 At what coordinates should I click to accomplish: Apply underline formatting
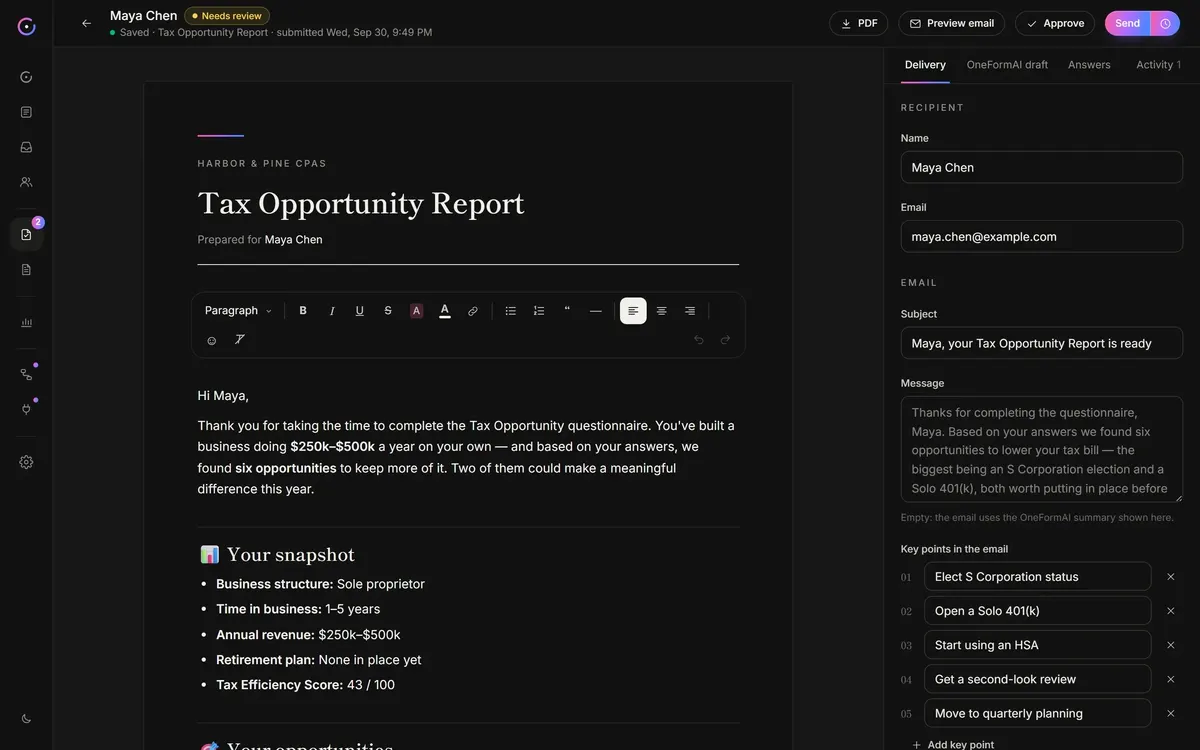click(360, 311)
